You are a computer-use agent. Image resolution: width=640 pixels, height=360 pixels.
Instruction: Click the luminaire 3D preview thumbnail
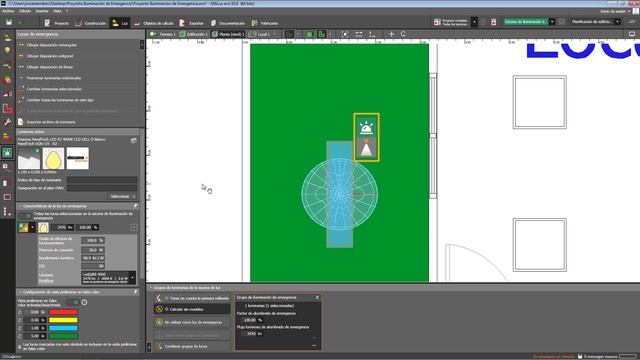tap(29, 158)
